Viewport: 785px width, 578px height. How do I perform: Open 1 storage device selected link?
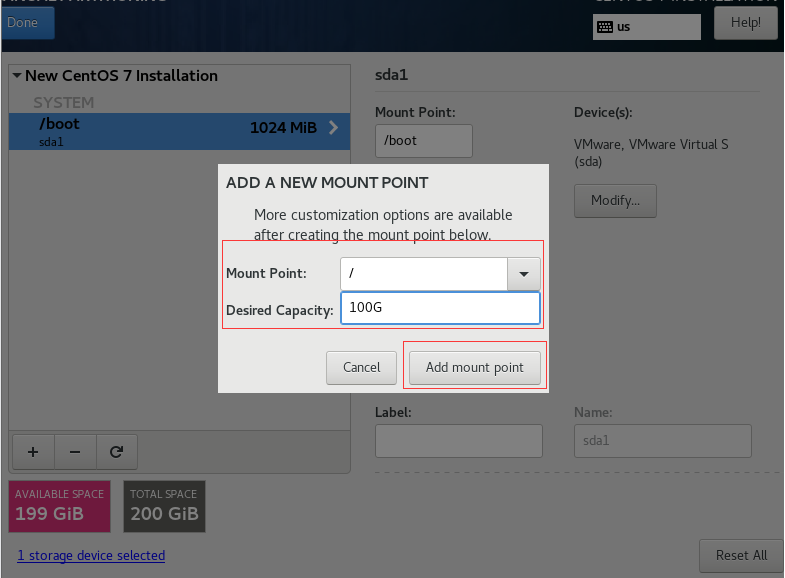pyautogui.click(x=91, y=555)
